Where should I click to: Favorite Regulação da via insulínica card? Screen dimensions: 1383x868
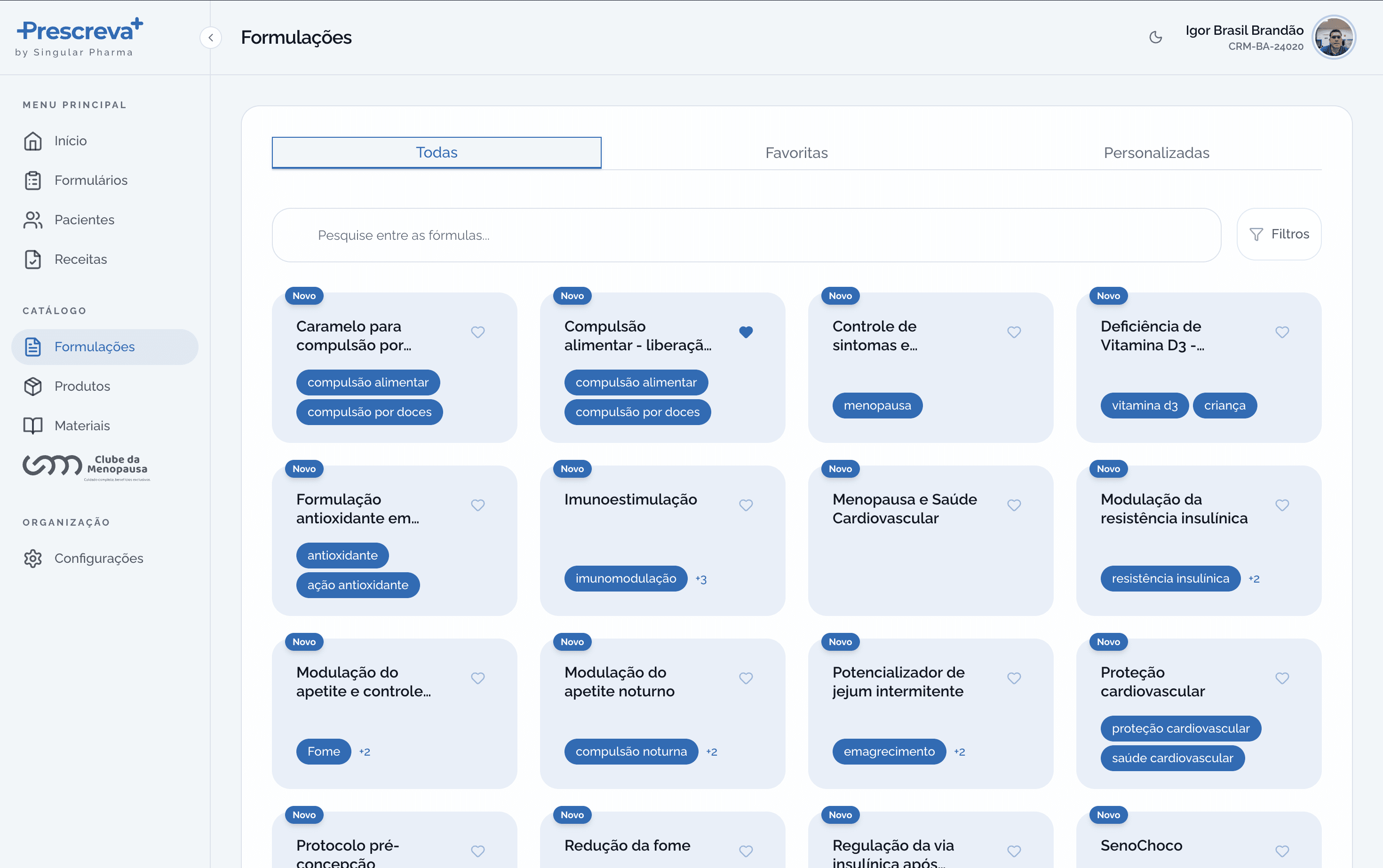(x=1014, y=852)
